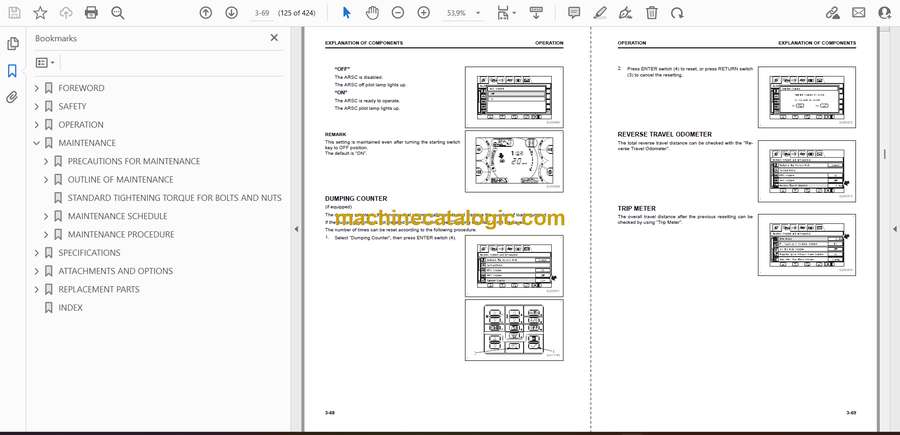900x435 pixels.
Task: Expand OUTLINE OF MAINTENANCE bookmark
Action: coord(46,180)
